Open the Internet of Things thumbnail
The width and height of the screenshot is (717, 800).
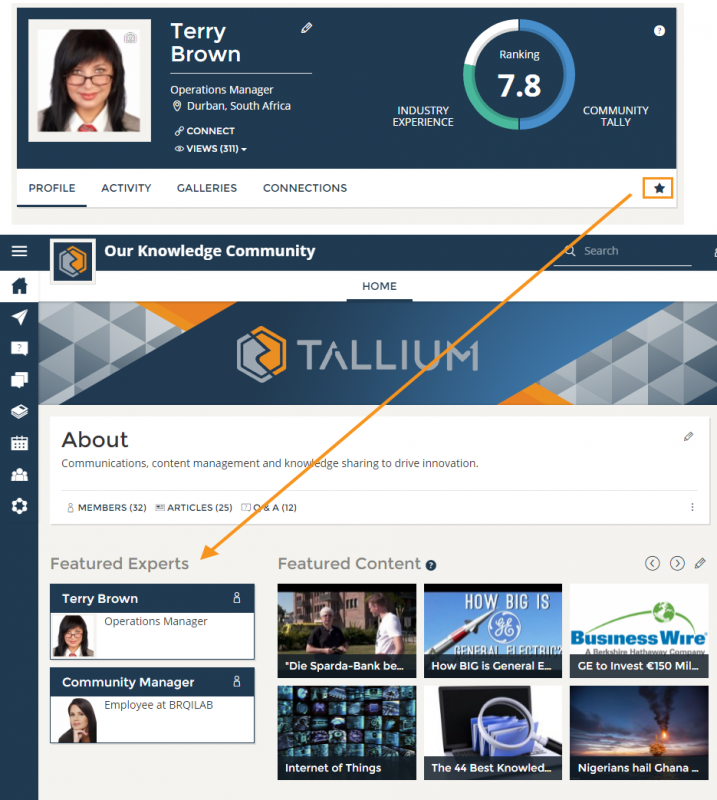point(346,732)
